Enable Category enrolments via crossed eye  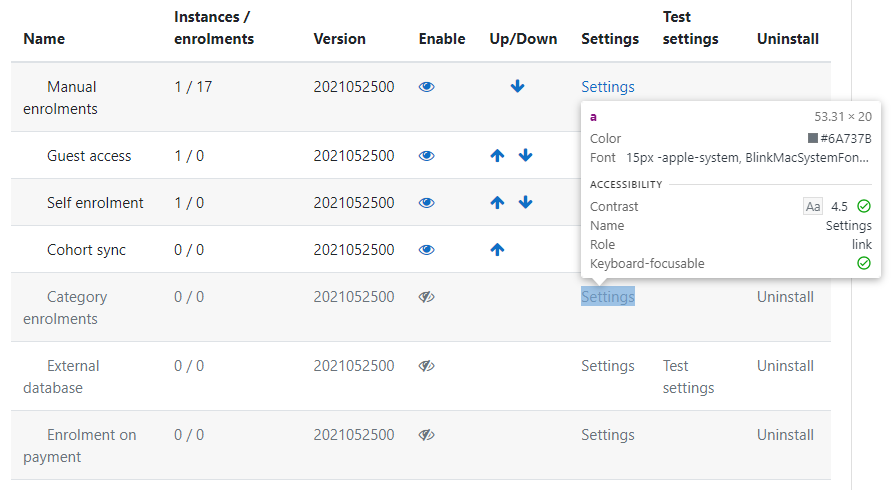tap(426, 297)
